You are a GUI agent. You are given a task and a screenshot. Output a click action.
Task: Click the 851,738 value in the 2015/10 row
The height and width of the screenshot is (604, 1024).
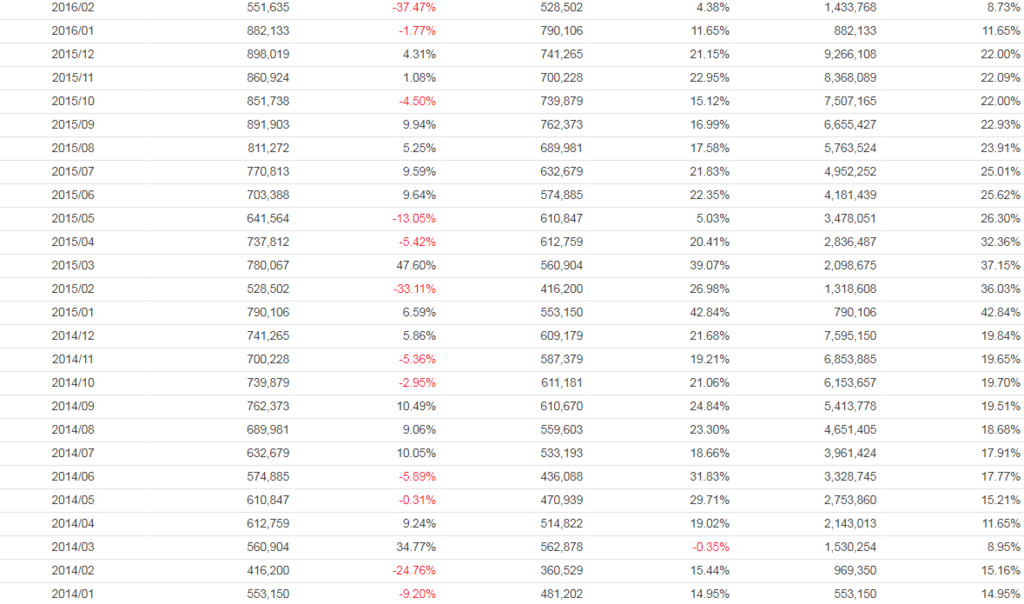[x=267, y=101]
